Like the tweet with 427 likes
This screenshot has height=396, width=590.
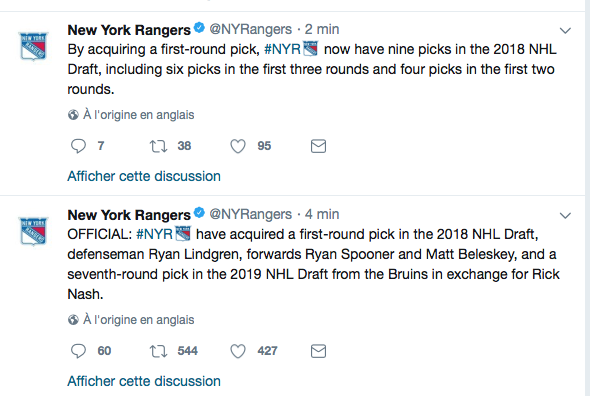(238, 351)
